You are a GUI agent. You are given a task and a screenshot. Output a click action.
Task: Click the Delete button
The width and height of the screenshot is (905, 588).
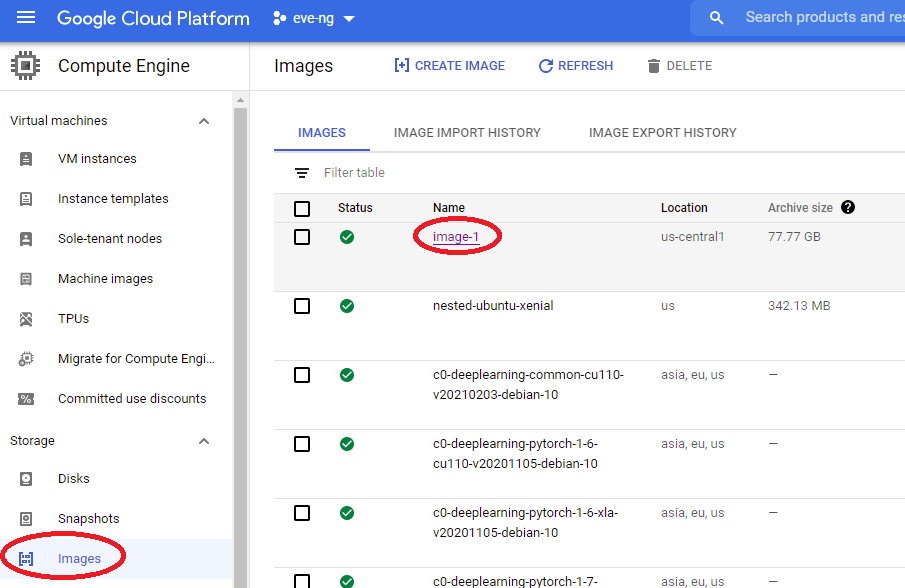click(679, 66)
